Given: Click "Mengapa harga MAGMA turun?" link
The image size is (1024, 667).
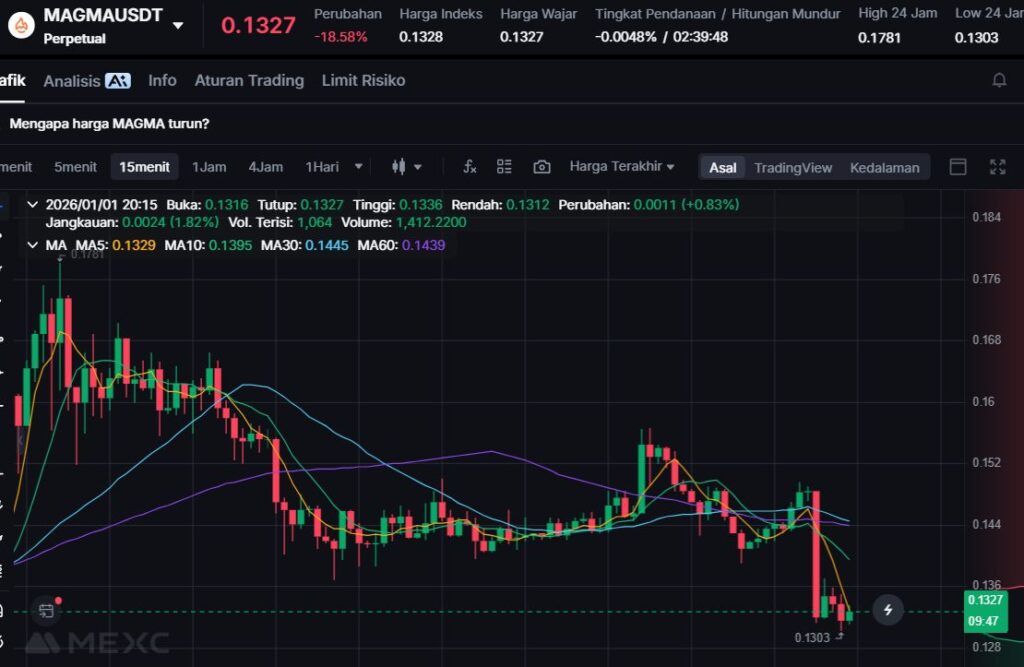Looking at the screenshot, I should point(109,124).
